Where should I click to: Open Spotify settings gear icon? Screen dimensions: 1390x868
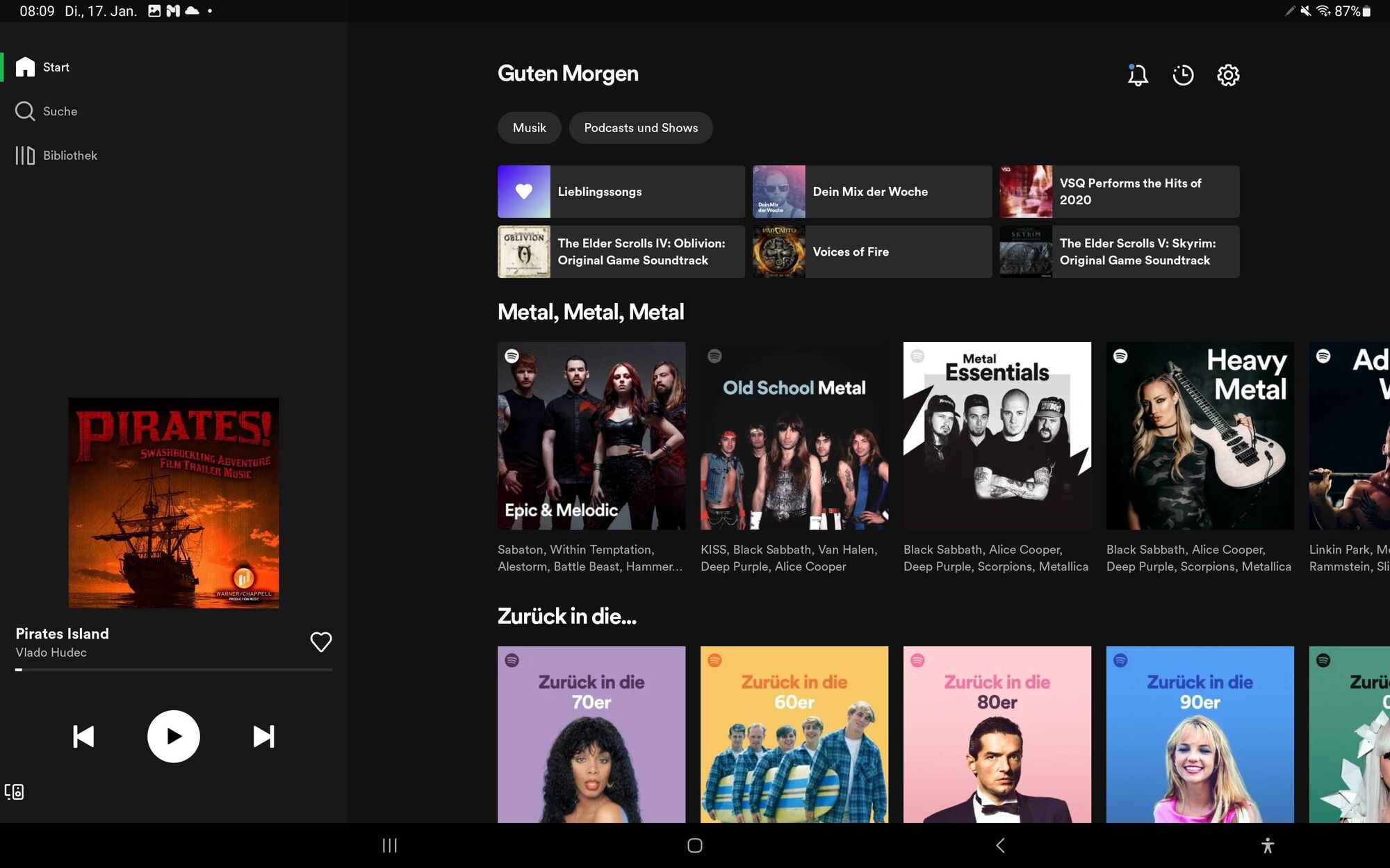click(1228, 75)
